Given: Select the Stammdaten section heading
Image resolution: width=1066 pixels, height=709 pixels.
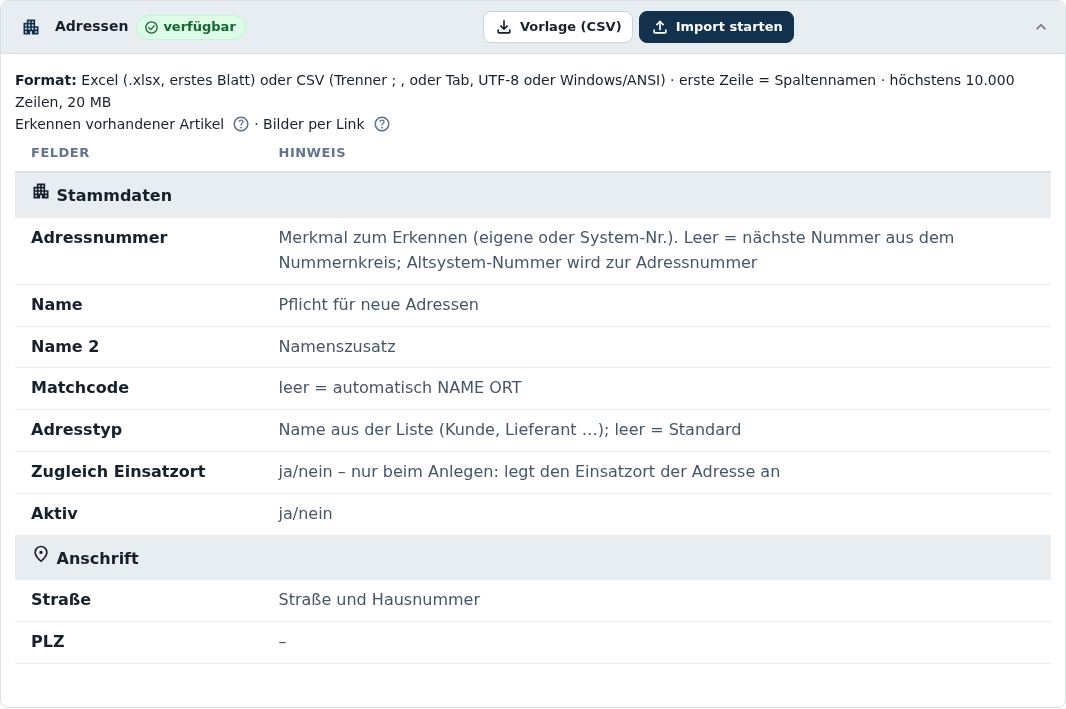Looking at the screenshot, I should (114, 196).
